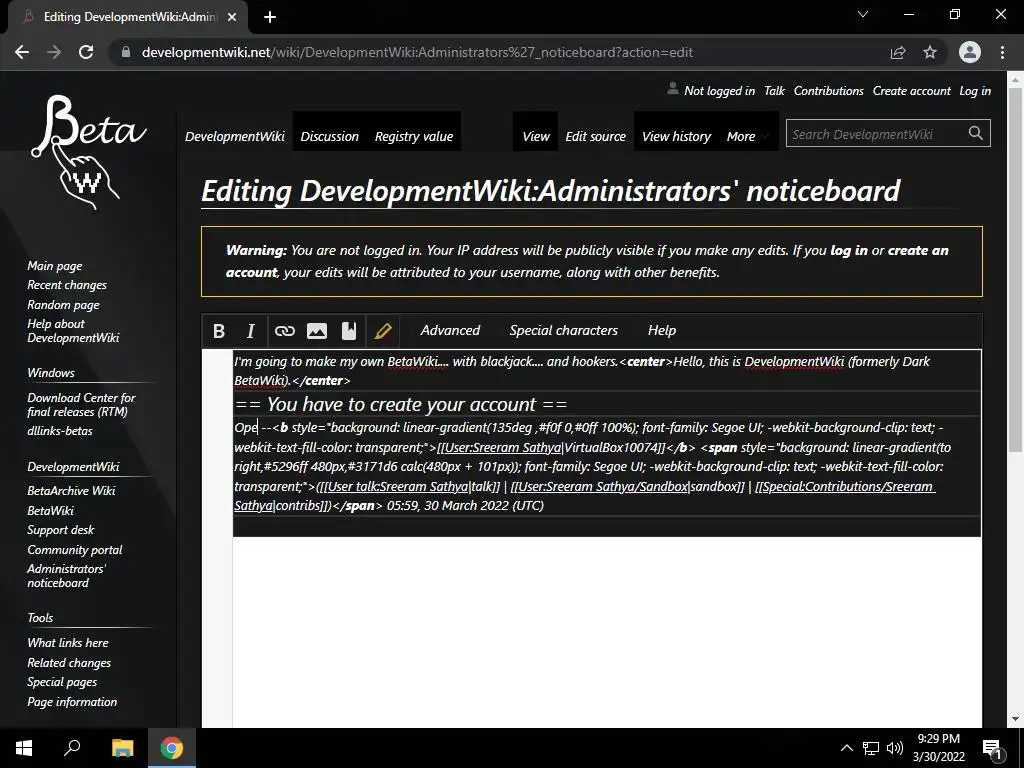The width and height of the screenshot is (1024, 768).
Task: Open the DevelopmentWiki namespace tab
Action: point(234,136)
